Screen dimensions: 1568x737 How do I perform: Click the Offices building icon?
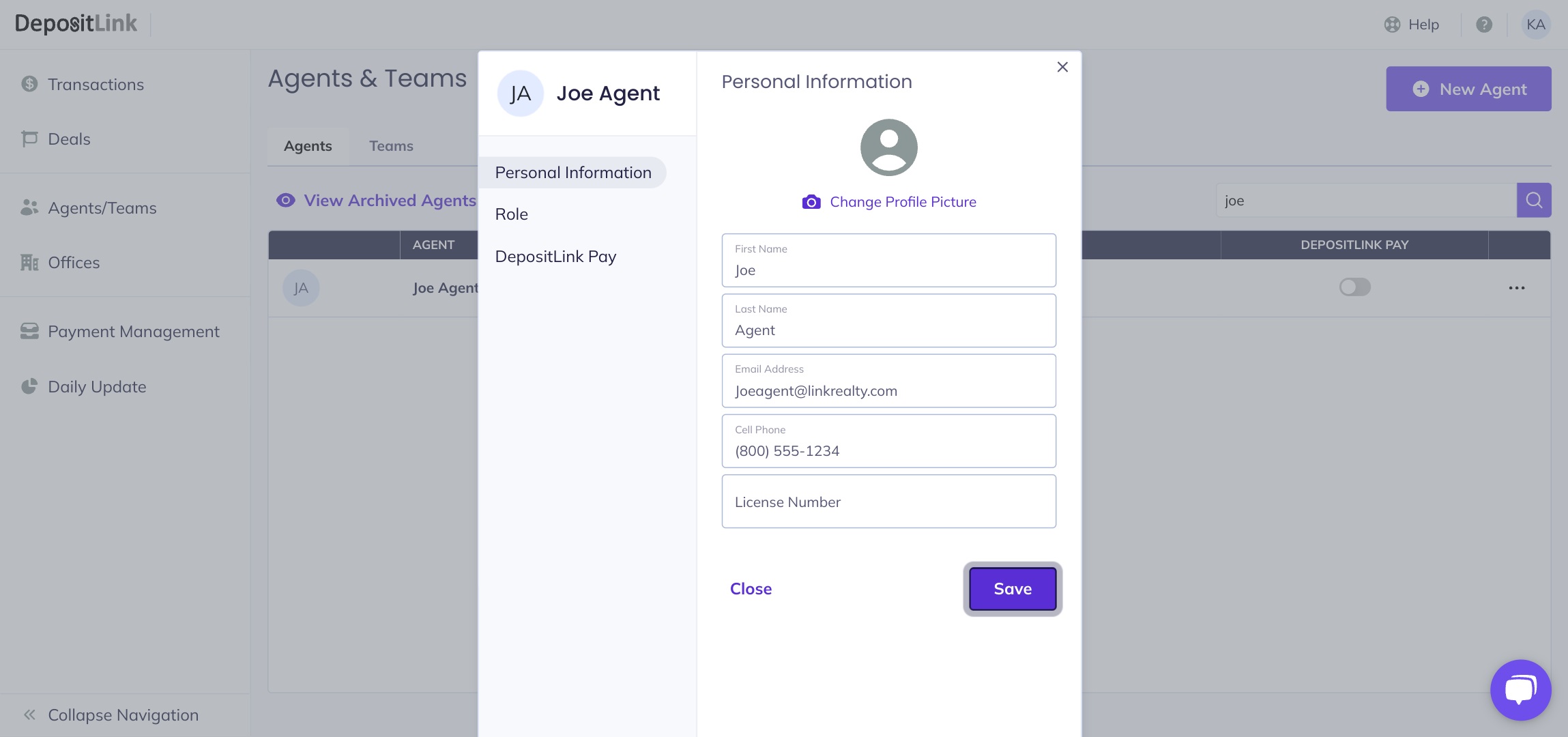pyautogui.click(x=29, y=263)
